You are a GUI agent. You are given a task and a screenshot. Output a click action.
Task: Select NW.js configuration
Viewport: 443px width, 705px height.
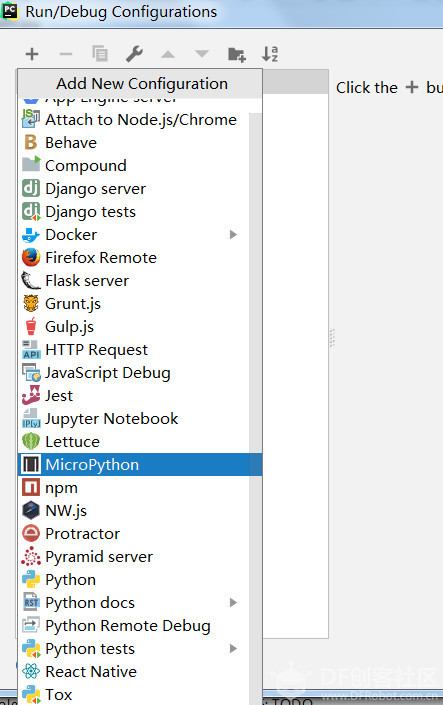[x=133, y=510]
